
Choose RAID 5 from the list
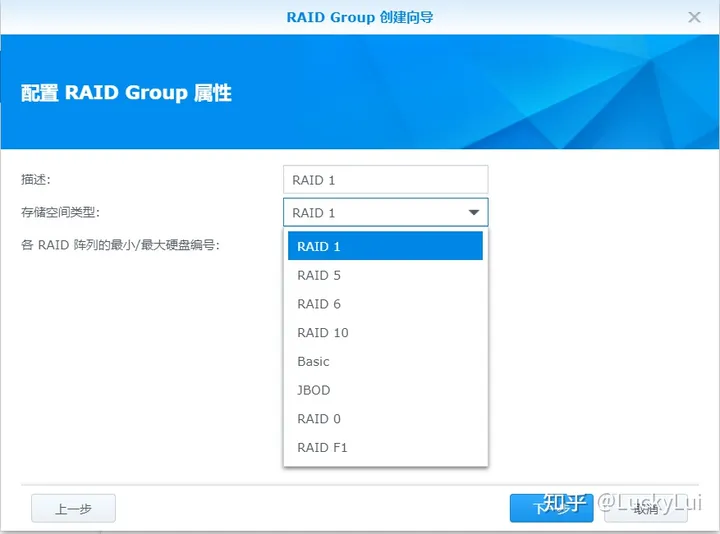[x=385, y=275]
